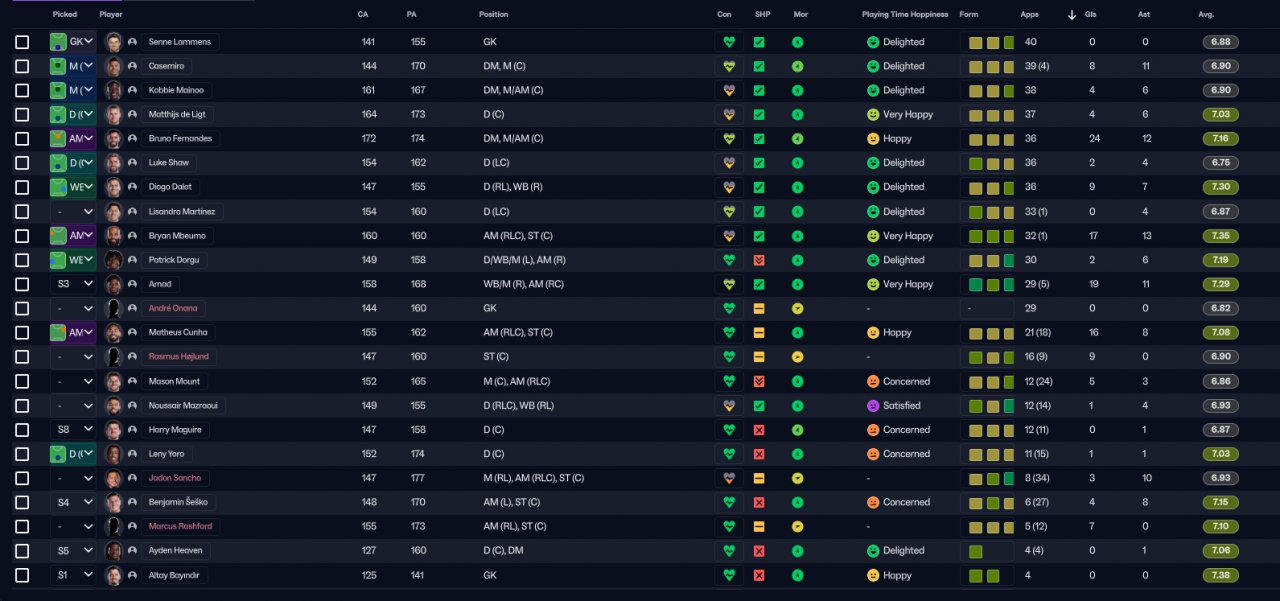Viewport: 1280px width, 601px height.
Task: Click Casemiro's condition heart icon
Action: point(729,66)
